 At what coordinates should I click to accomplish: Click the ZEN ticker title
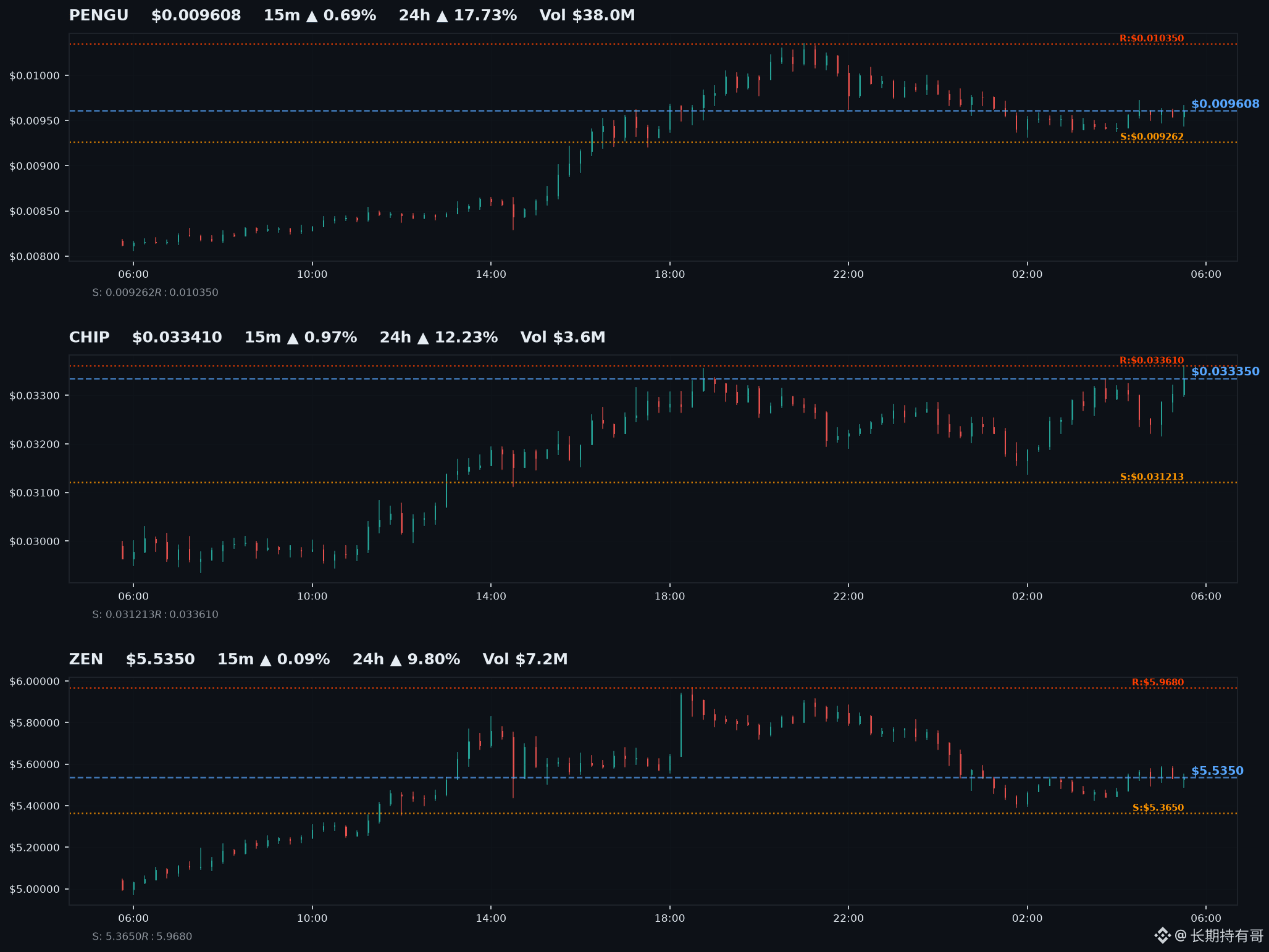86,659
